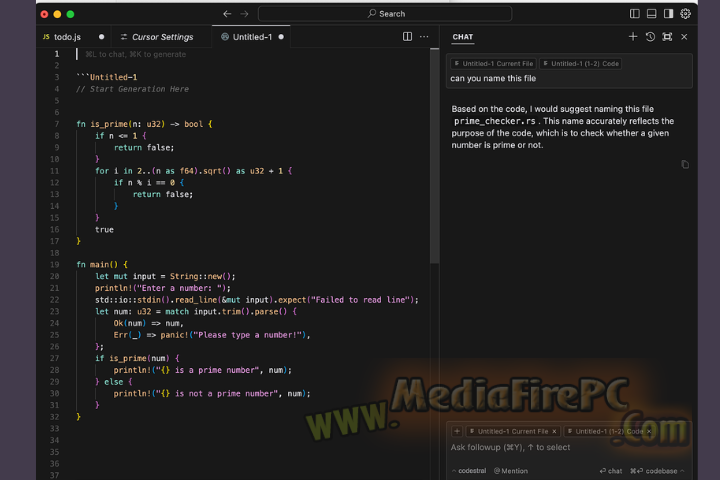Go forward with the right arrow
The image size is (720, 480).
[x=244, y=14]
